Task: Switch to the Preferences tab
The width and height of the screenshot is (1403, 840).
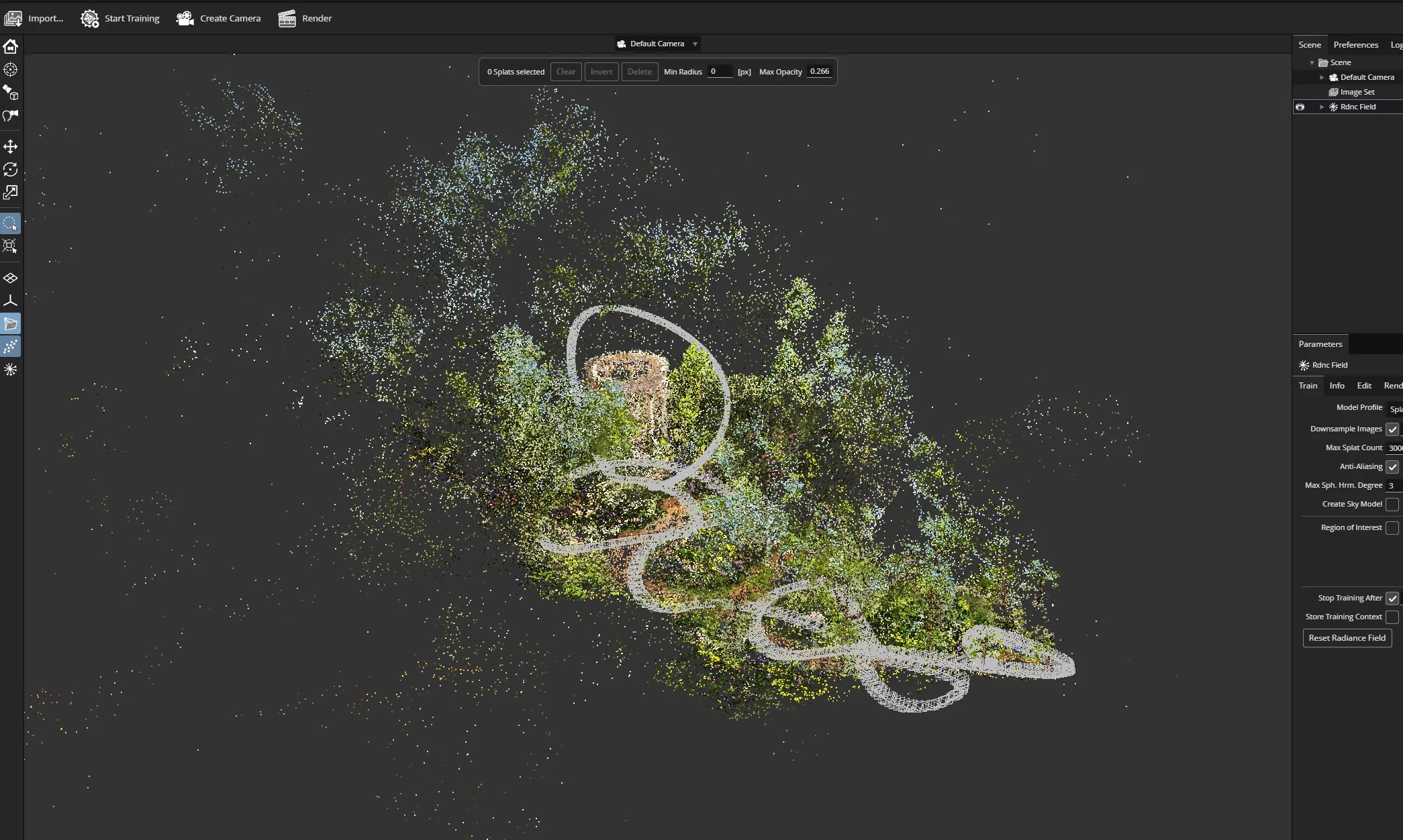Action: (x=1355, y=45)
